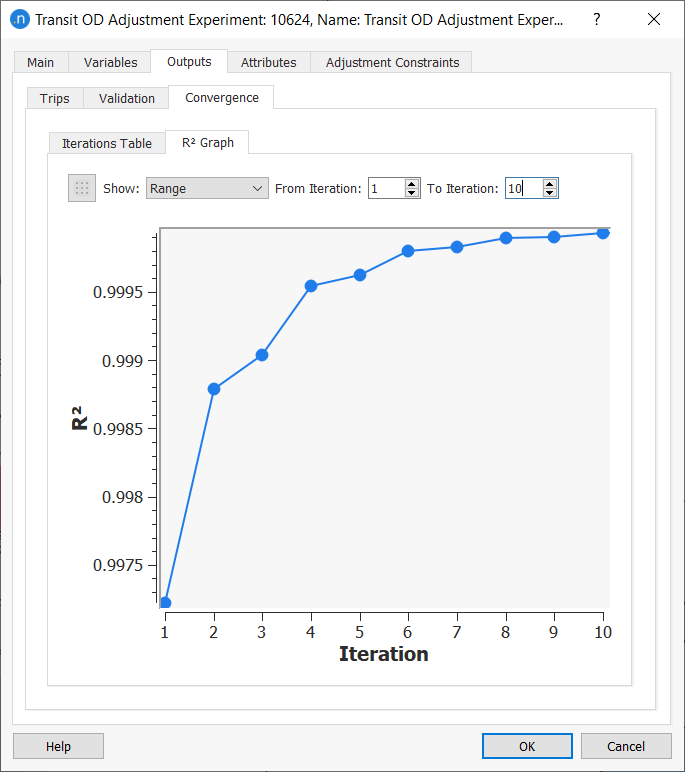Click the question mark help icon in title bar
This screenshot has width=685, height=772.
pos(597,20)
